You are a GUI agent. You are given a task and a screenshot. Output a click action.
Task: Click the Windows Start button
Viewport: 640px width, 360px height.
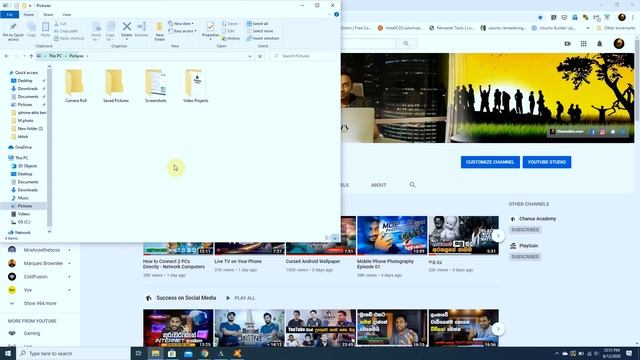[x=8, y=353]
